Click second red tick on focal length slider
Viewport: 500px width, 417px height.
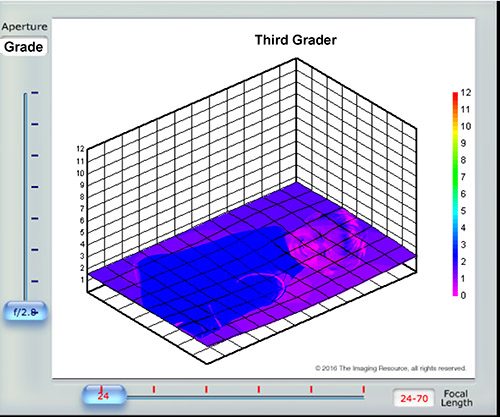pyautogui.click(x=154, y=389)
